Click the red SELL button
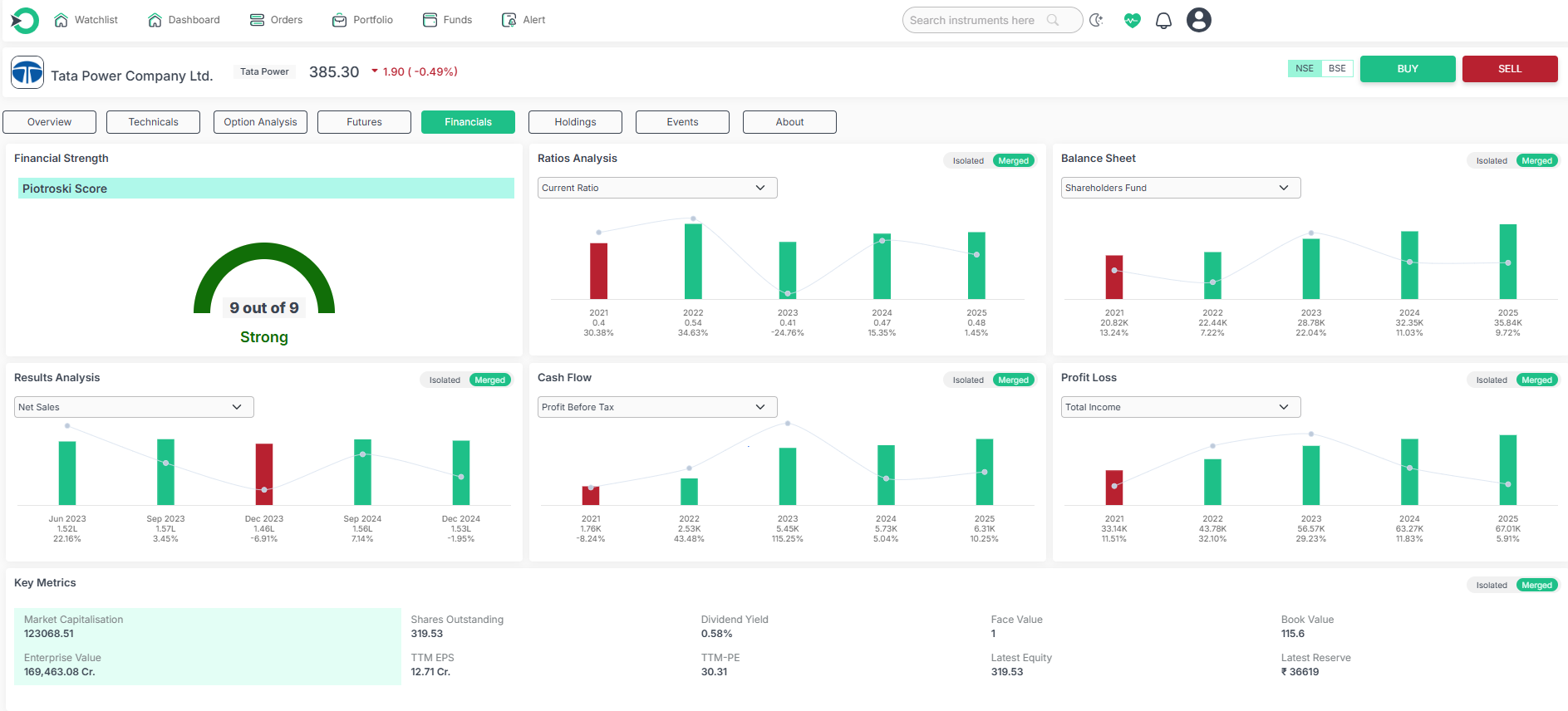 pos(1510,69)
